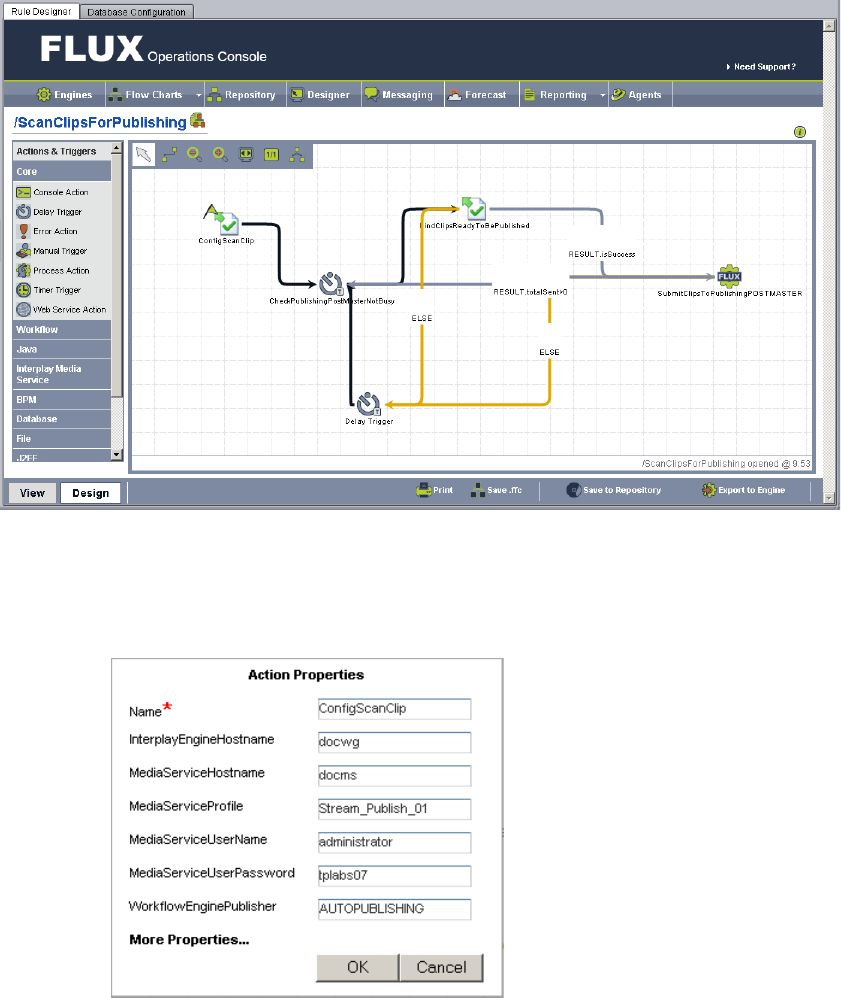The image size is (841, 998).
Task: Click Export to Engine
Action: (x=744, y=490)
